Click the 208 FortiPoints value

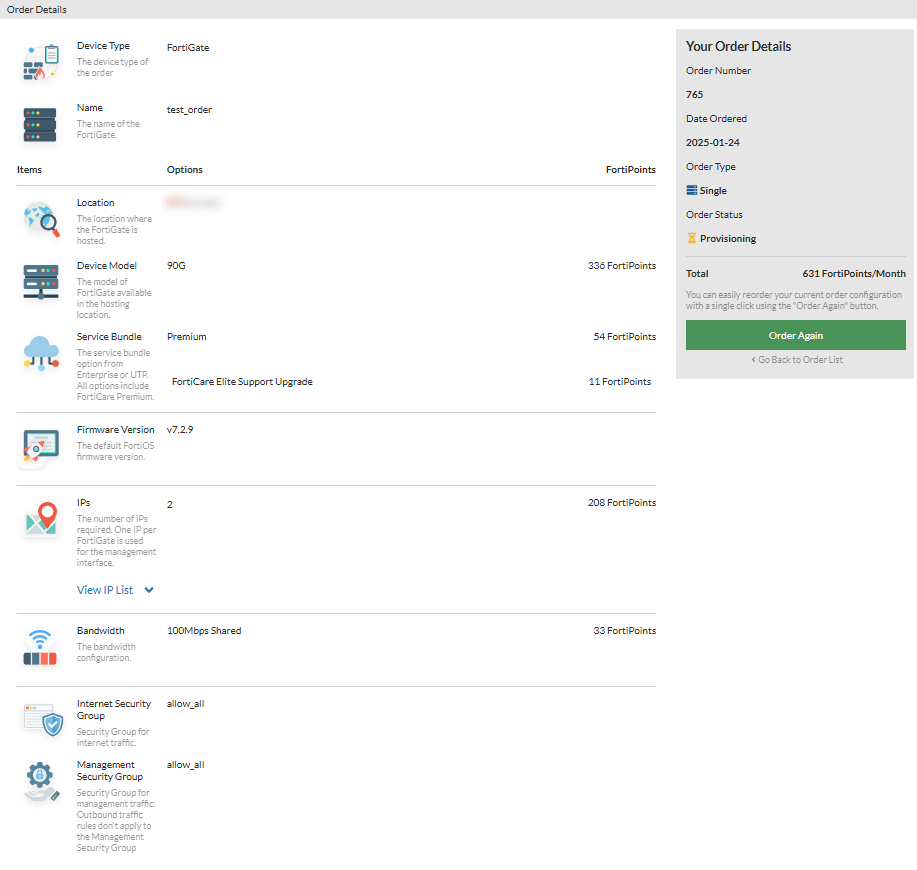coord(622,503)
